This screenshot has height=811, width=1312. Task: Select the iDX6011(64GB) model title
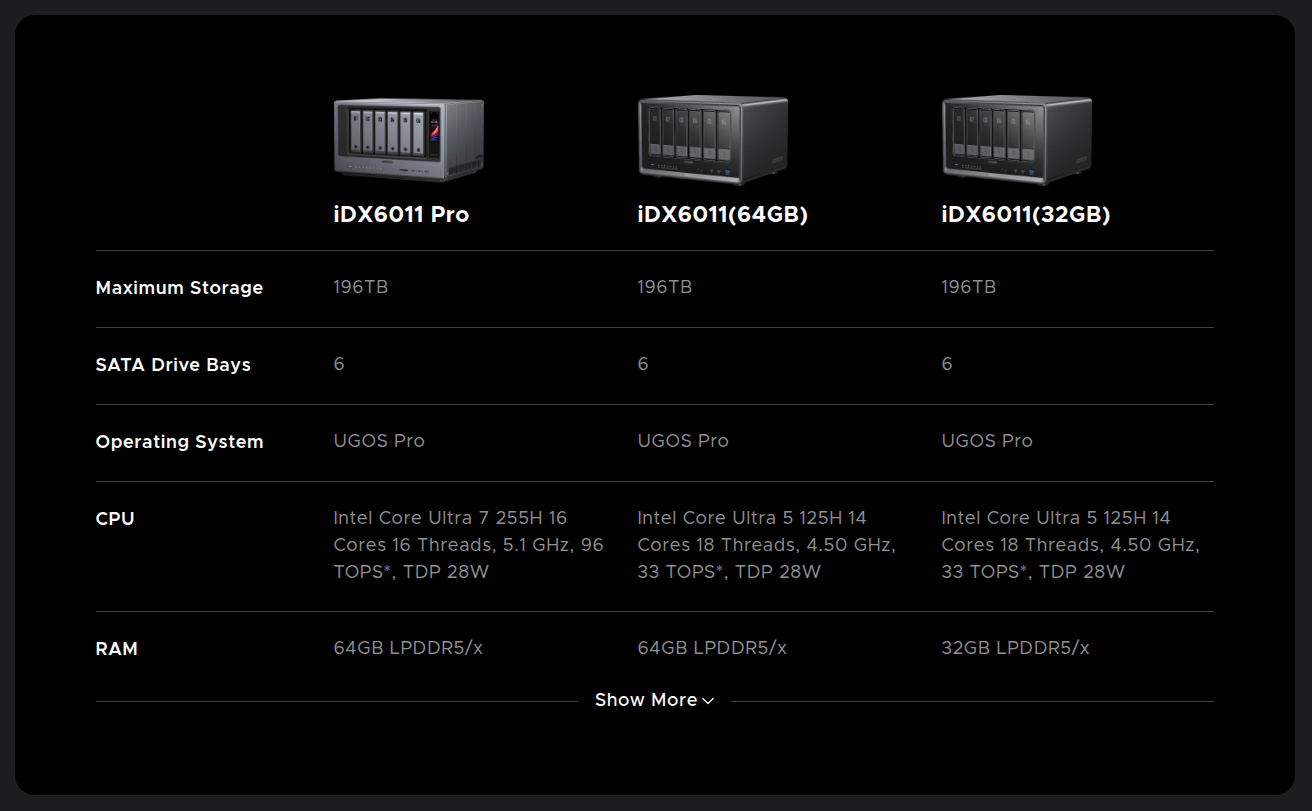(x=723, y=215)
